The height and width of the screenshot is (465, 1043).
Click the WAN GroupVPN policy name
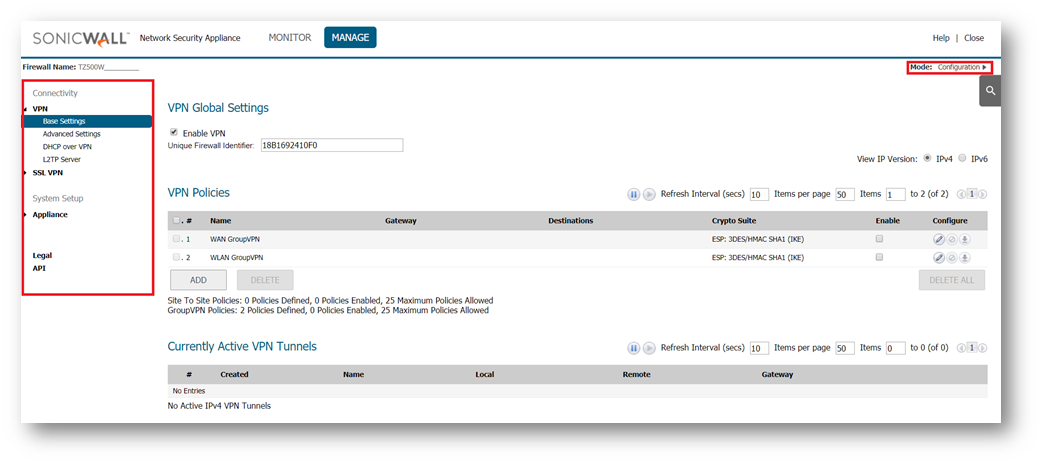click(x=233, y=239)
